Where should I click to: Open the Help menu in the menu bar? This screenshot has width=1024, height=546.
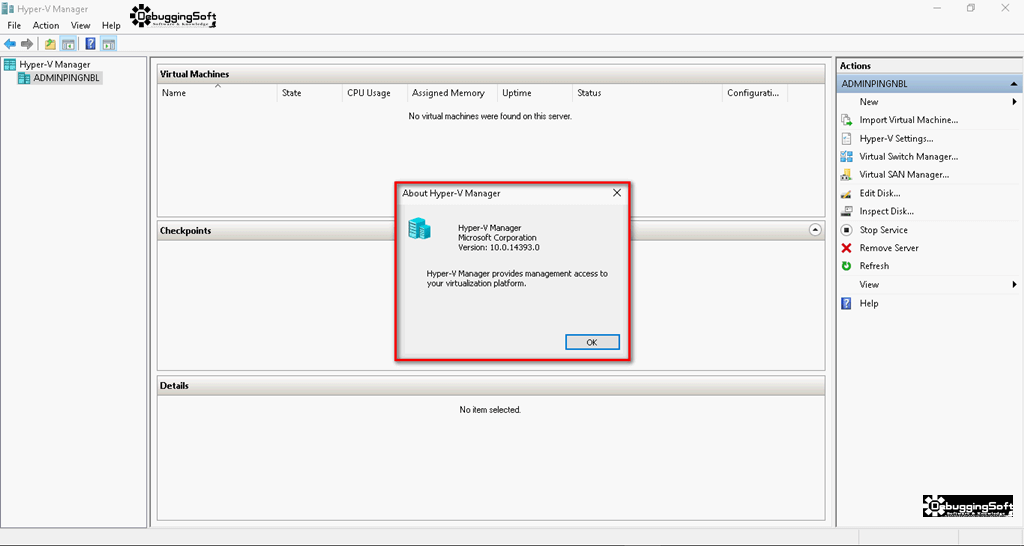[111, 25]
